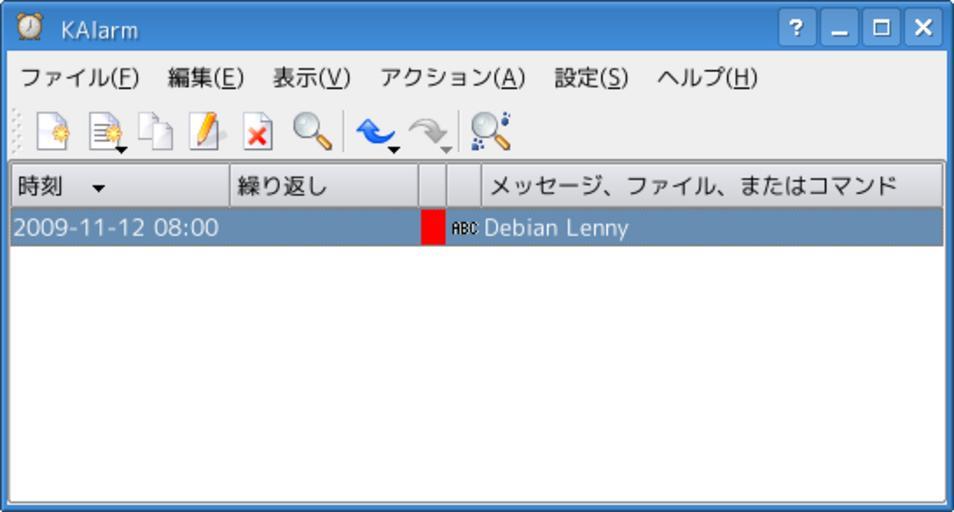Click the red color cell of the alarm
Screen dimensions: 954x512
(x=432, y=228)
